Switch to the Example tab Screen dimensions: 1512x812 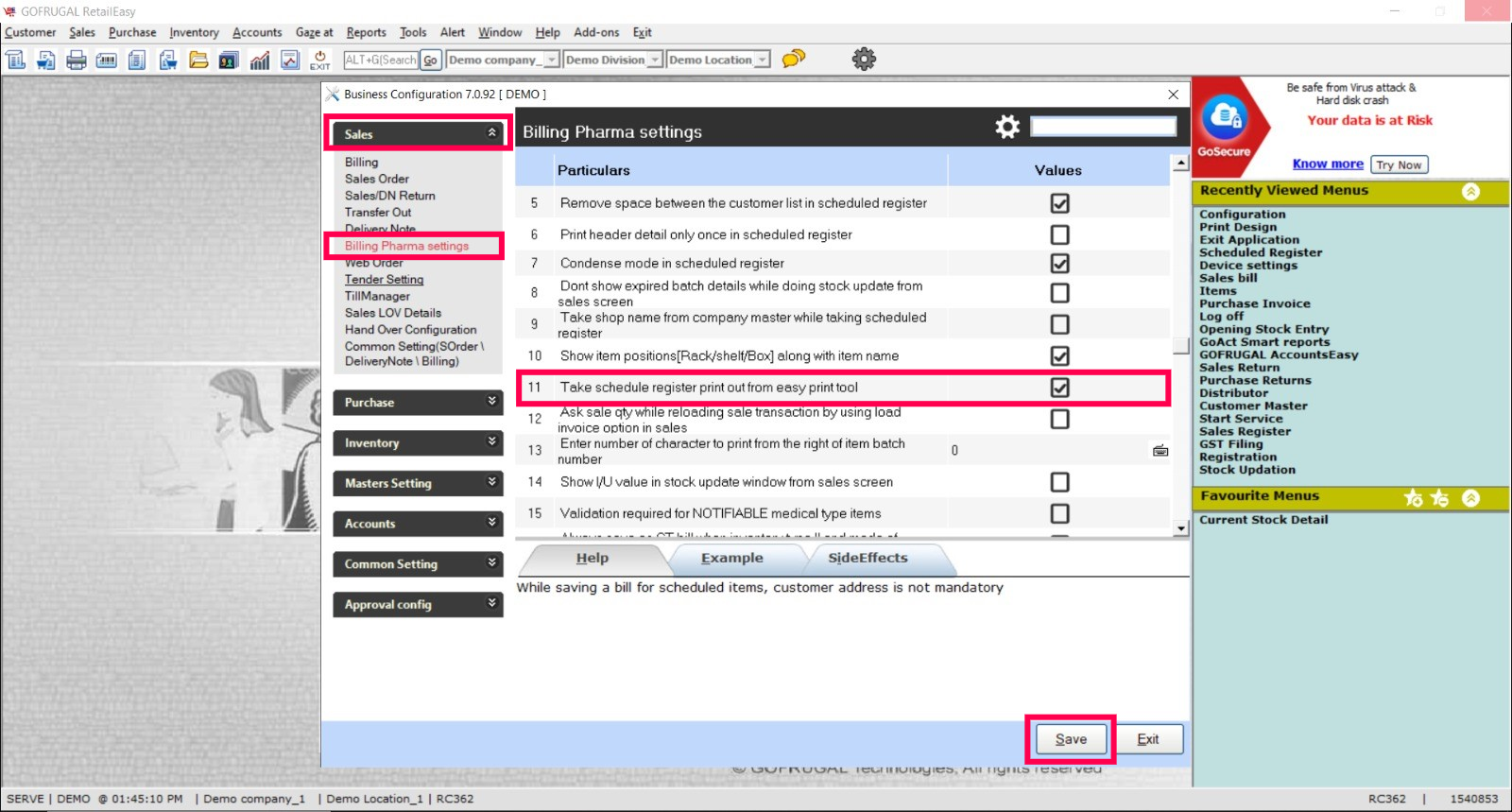tap(732, 559)
